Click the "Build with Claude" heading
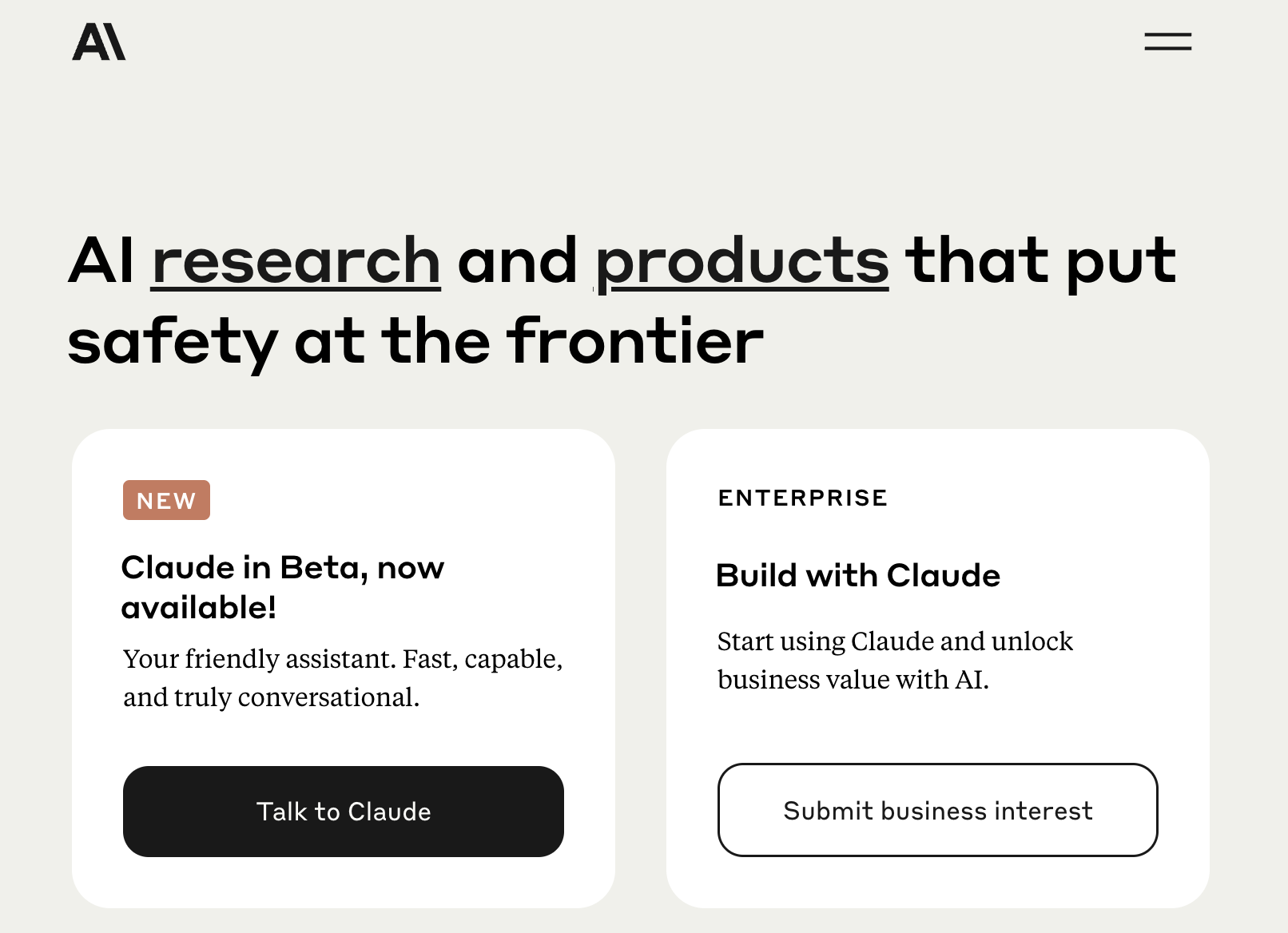Image resolution: width=1288 pixels, height=933 pixels. pyautogui.click(x=858, y=575)
